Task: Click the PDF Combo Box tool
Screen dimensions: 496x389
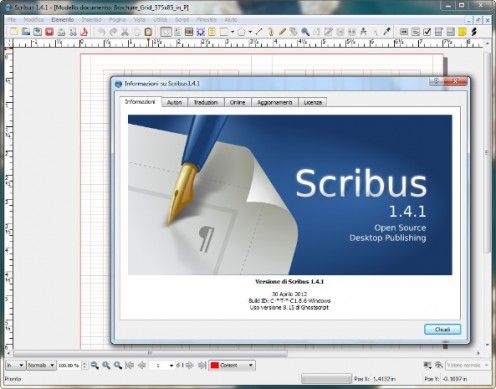Action: point(439,32)
